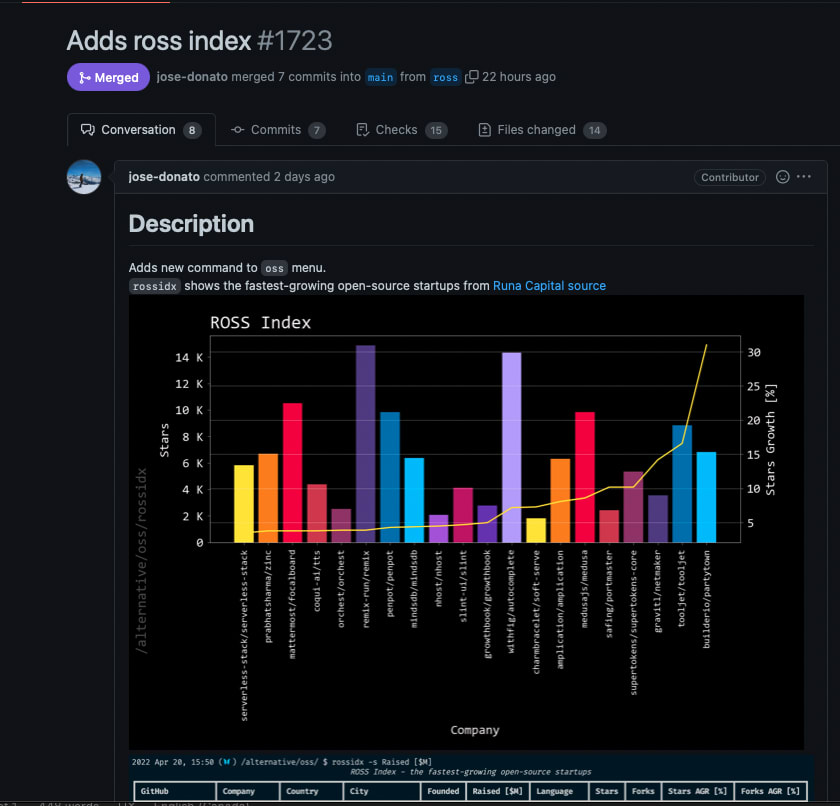Copy the ross branch name icon
The width and height of the screenshot is (840, 806).
[x=471, y=77]
